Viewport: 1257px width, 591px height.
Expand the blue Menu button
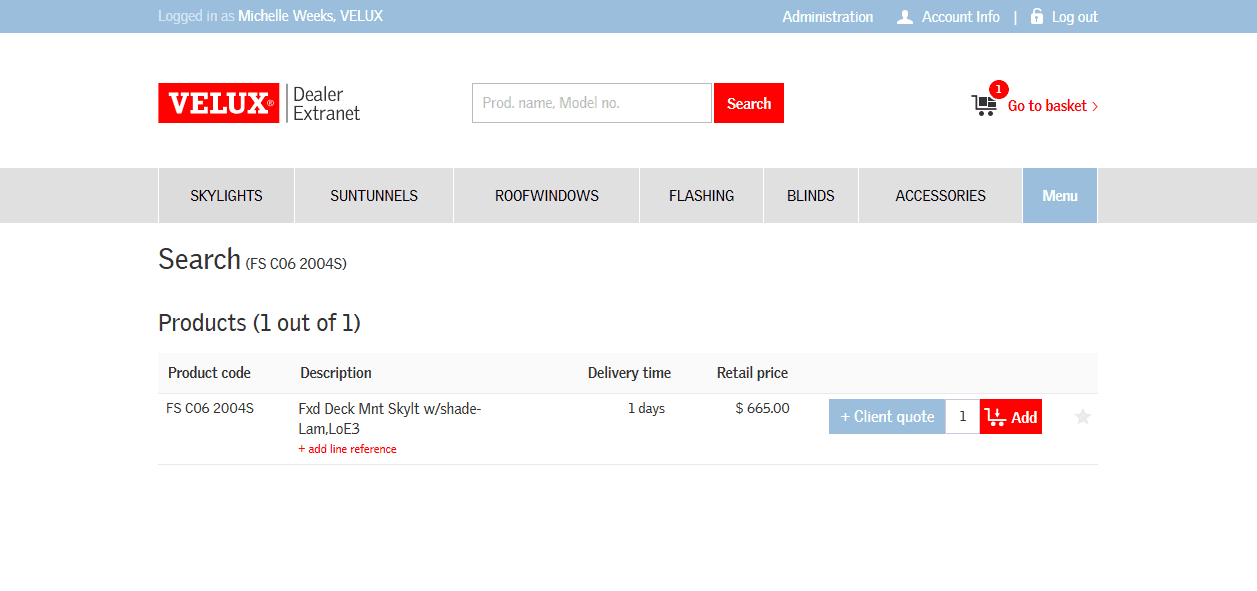coord(1060,196)
